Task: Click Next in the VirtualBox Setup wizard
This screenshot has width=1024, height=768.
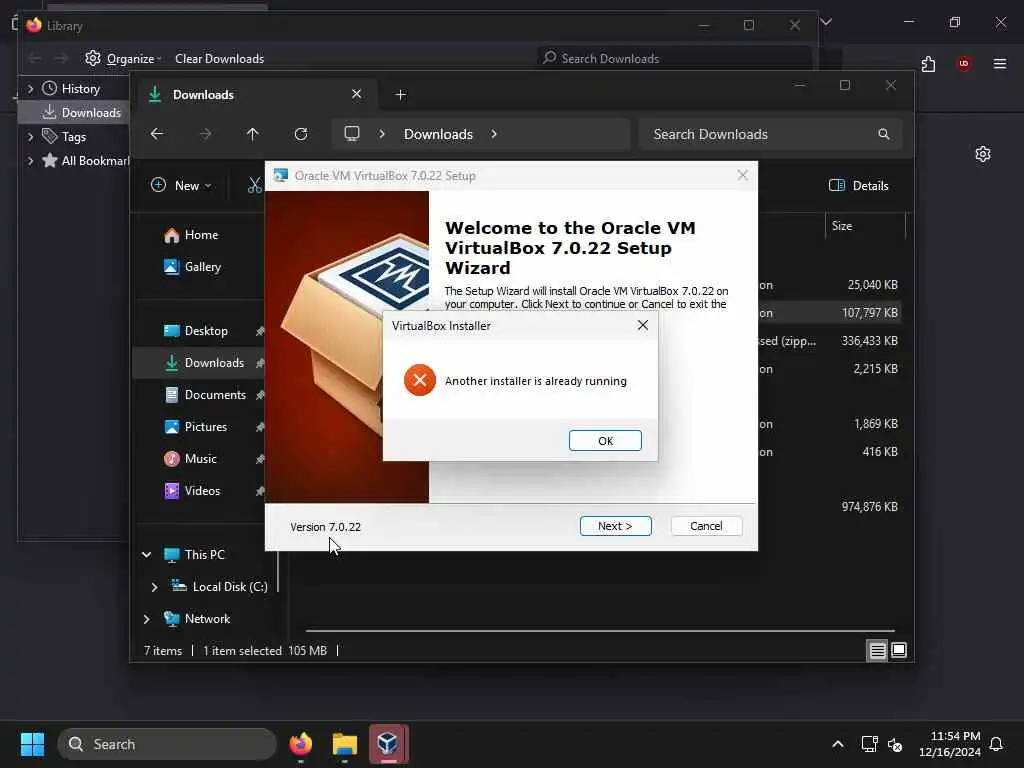Action: tap(615, 526)
